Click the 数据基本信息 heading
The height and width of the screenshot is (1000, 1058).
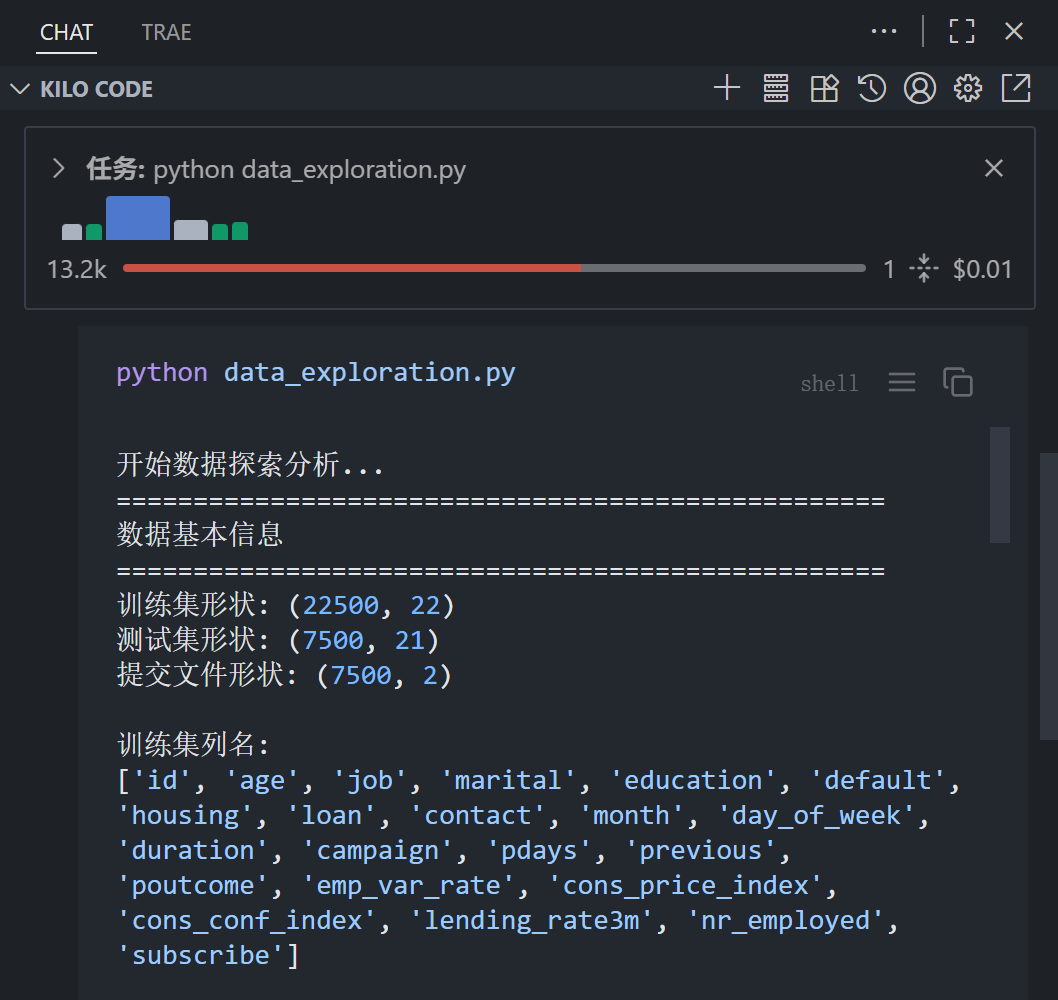[x=200, y=534]
